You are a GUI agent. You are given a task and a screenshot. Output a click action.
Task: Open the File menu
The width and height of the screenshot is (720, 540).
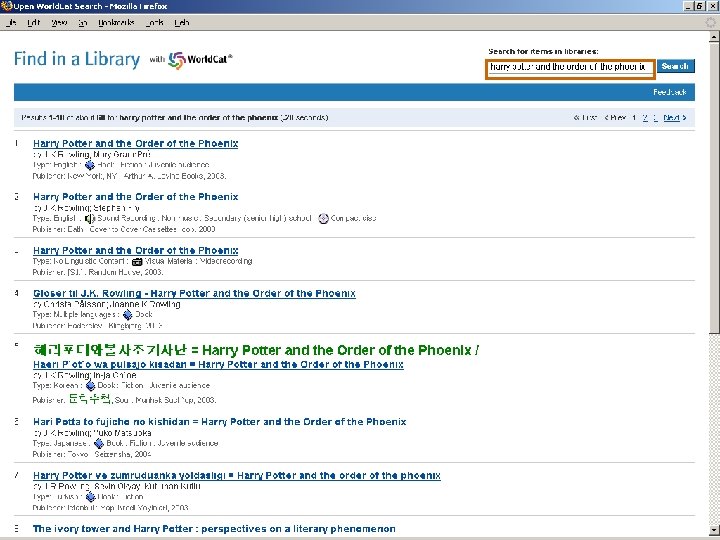tap(11, 22)
